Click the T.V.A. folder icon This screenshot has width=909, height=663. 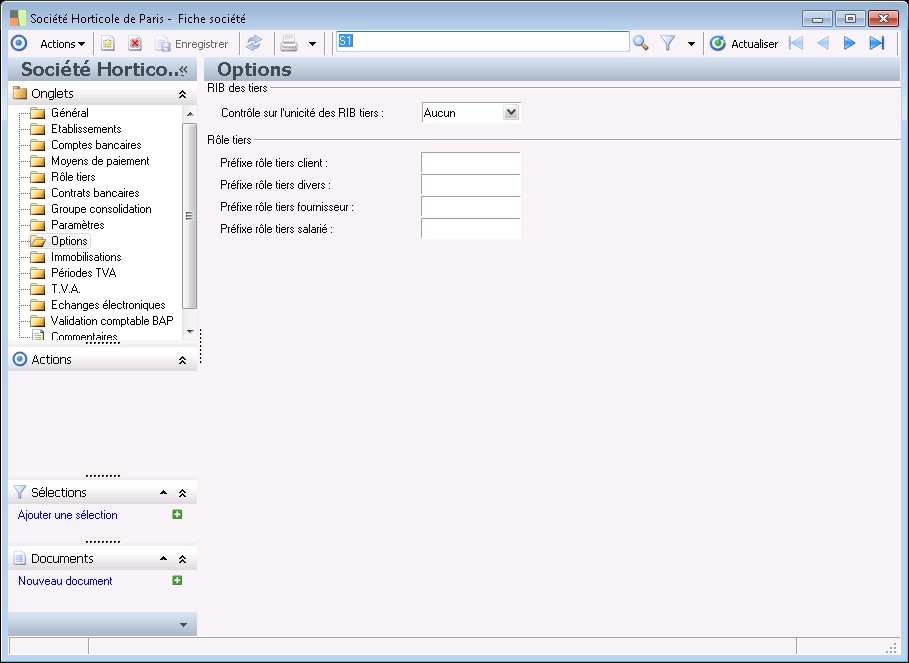[38, 289]
